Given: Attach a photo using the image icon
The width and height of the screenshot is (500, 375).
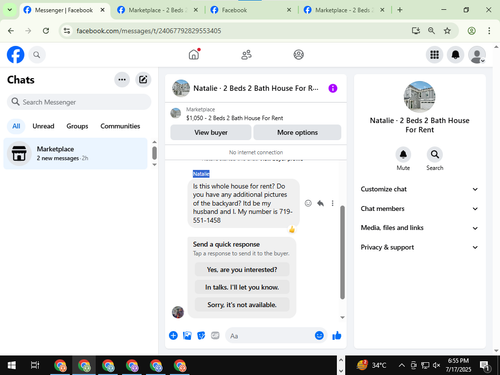Looking at the screenshot, I should click(x=187, y=335).
